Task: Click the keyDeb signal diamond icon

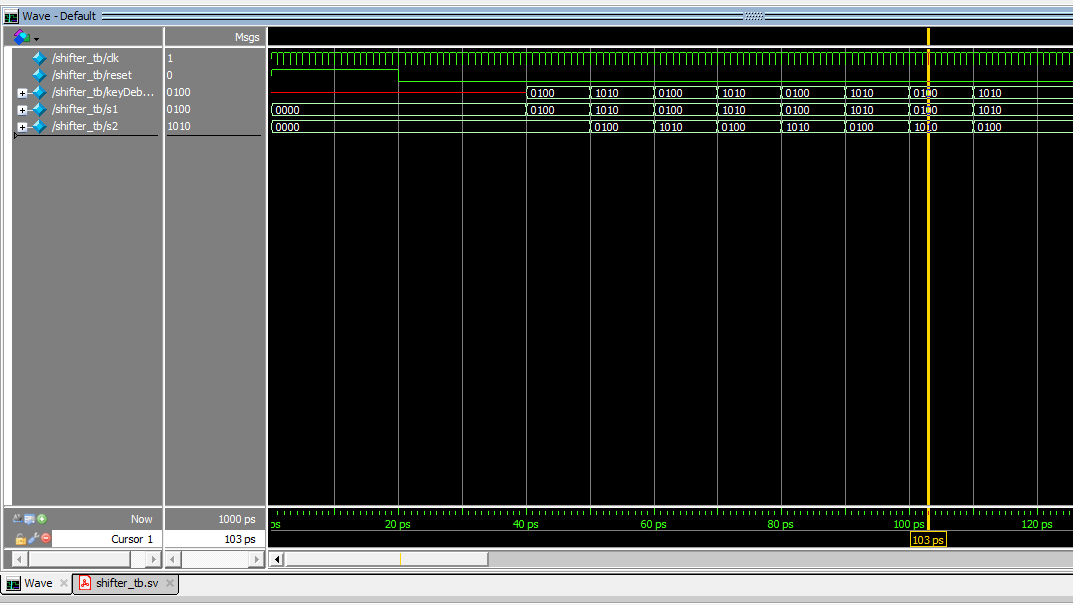Action: pyautogui.click(x=40, y=92)
